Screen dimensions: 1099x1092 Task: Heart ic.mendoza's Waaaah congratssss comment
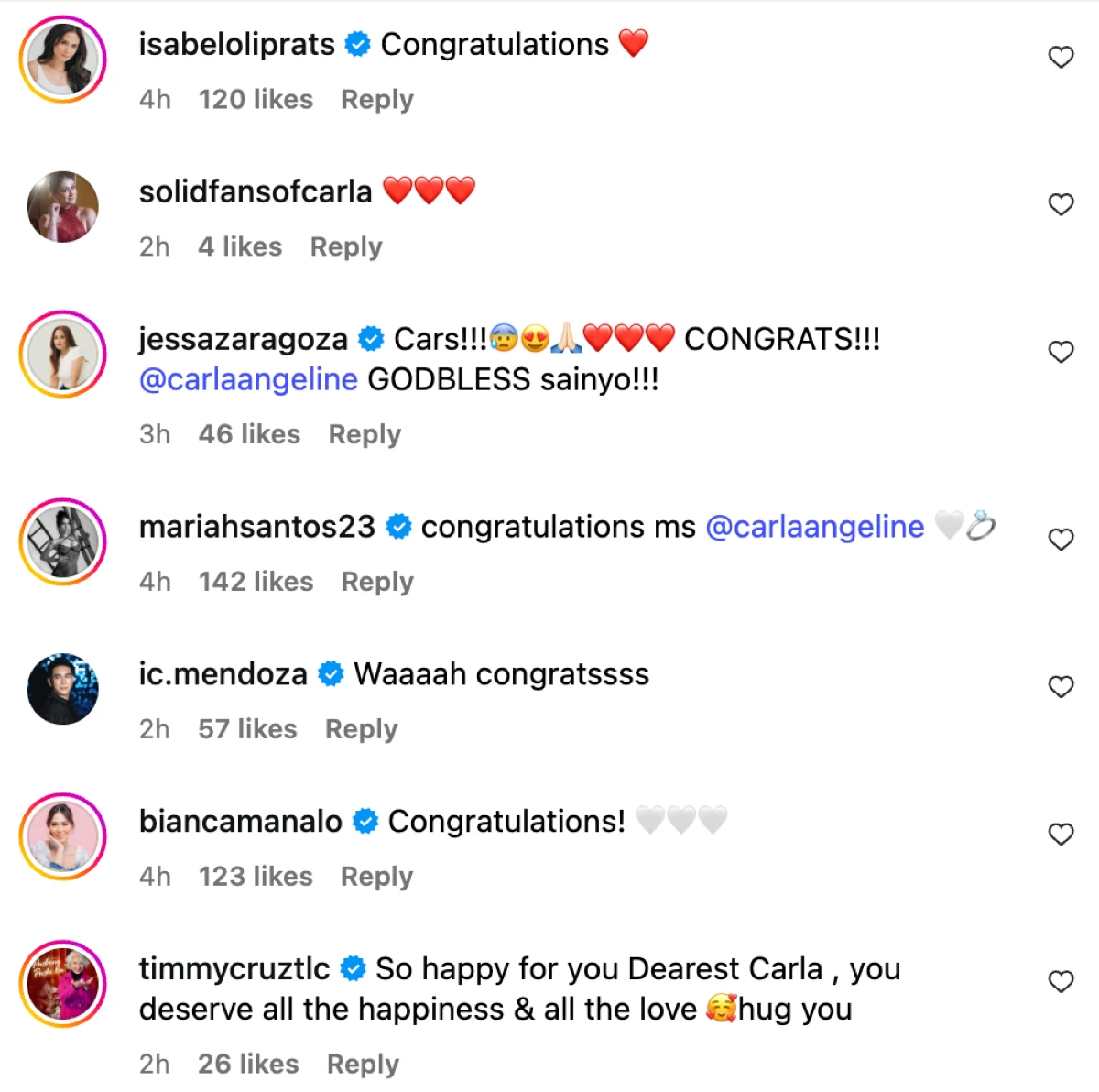pyautogui.click(x=1061, y=688)
